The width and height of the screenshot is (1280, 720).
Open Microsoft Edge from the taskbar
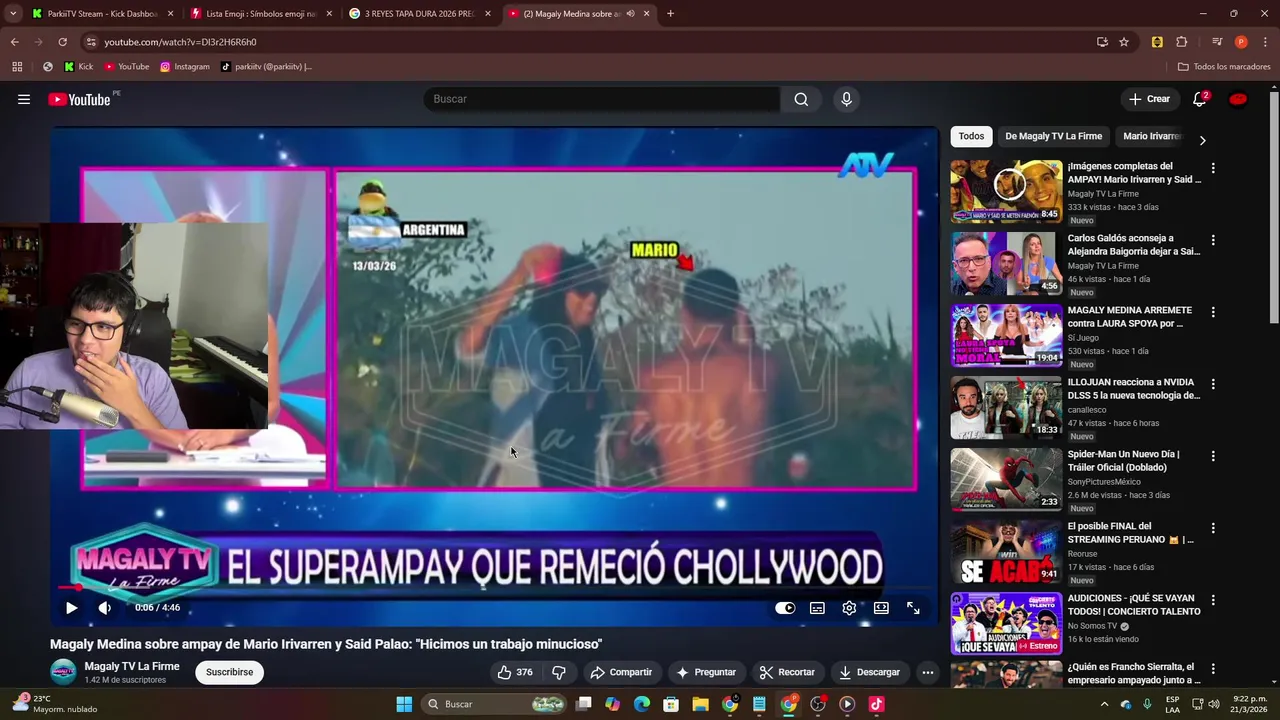coord(641,704)
